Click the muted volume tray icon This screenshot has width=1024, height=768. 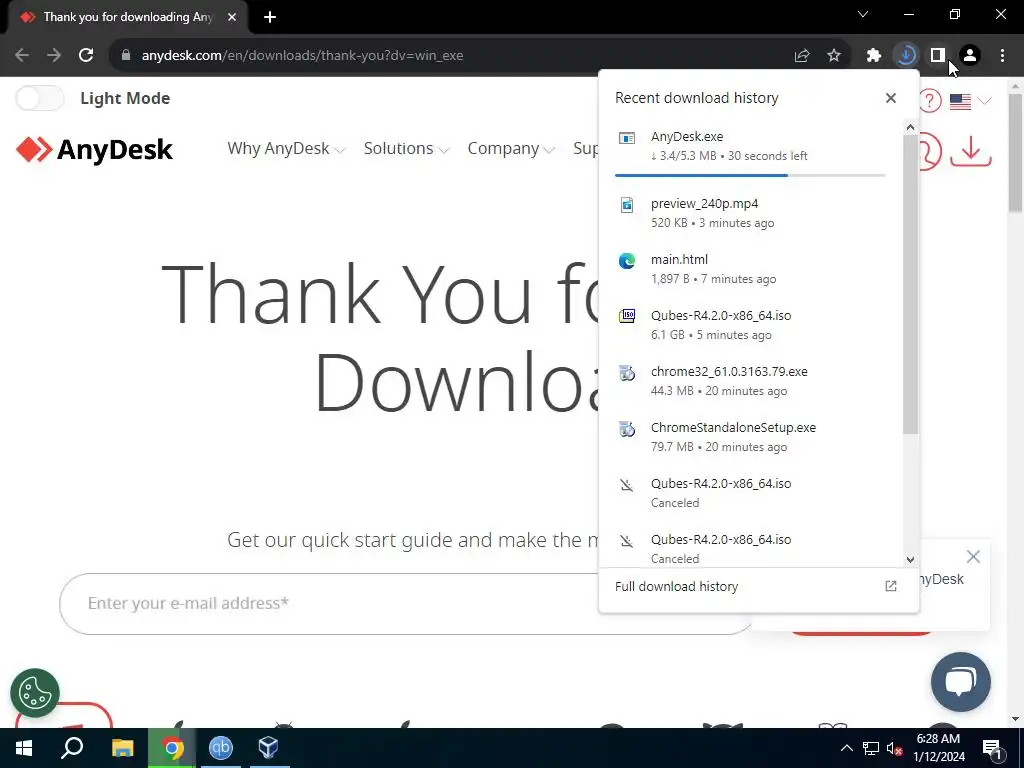tap(895, 748)
